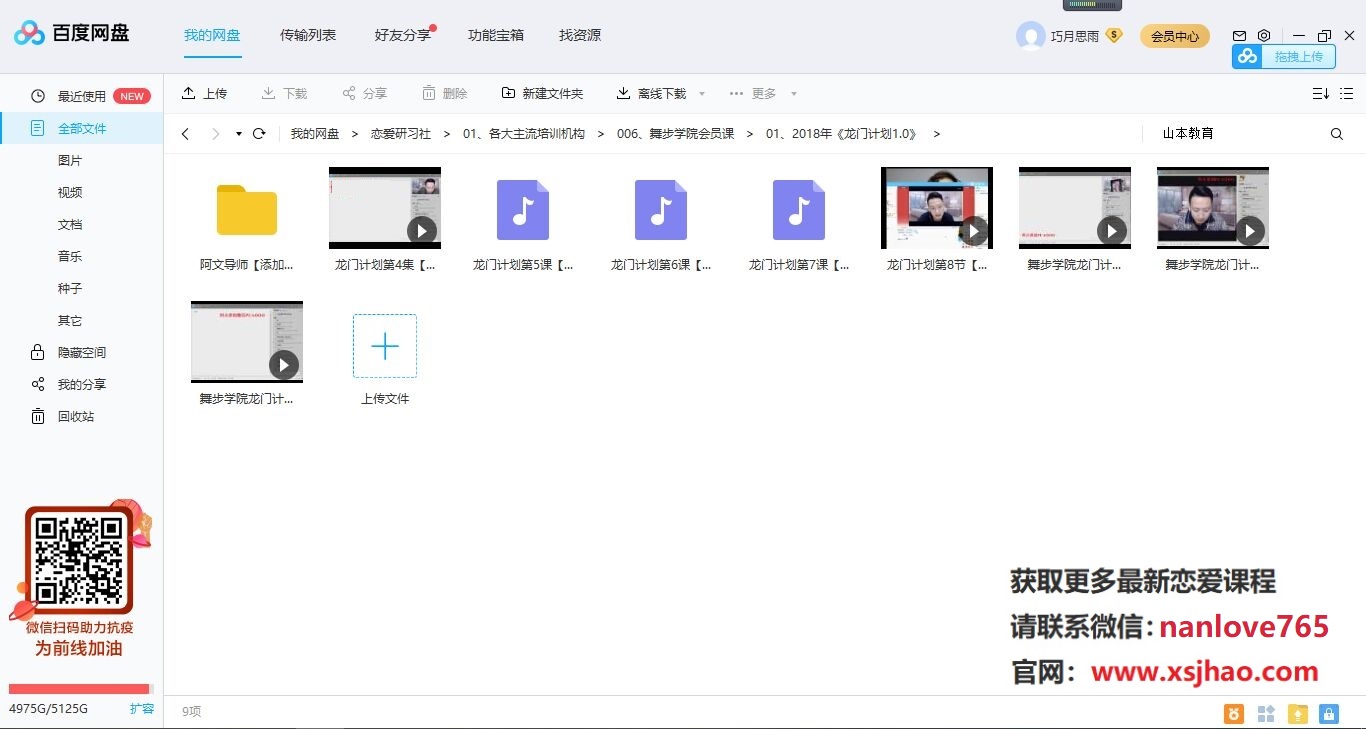Click the red storage usage bar
This screenshot has width=1366, height=729.
click(80, 688)
